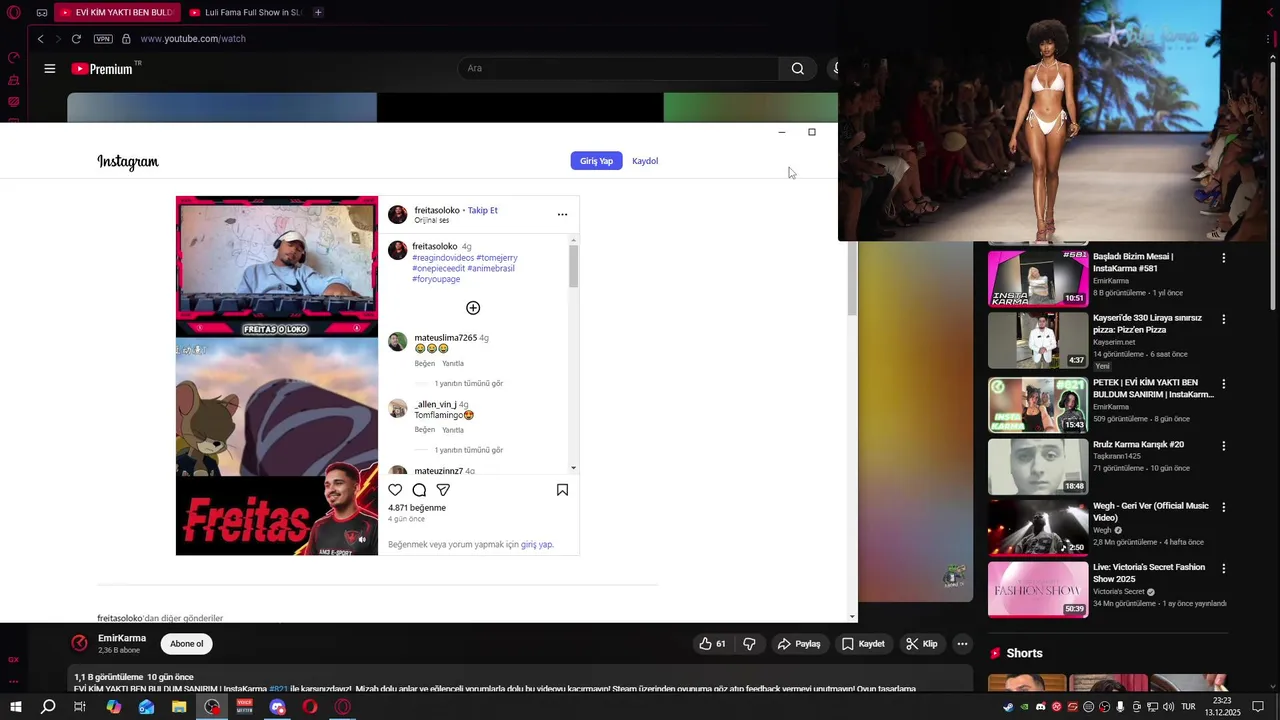Like the Instagram post heart icon
This screenshot has width=1280, height=720.
(395, 490)
